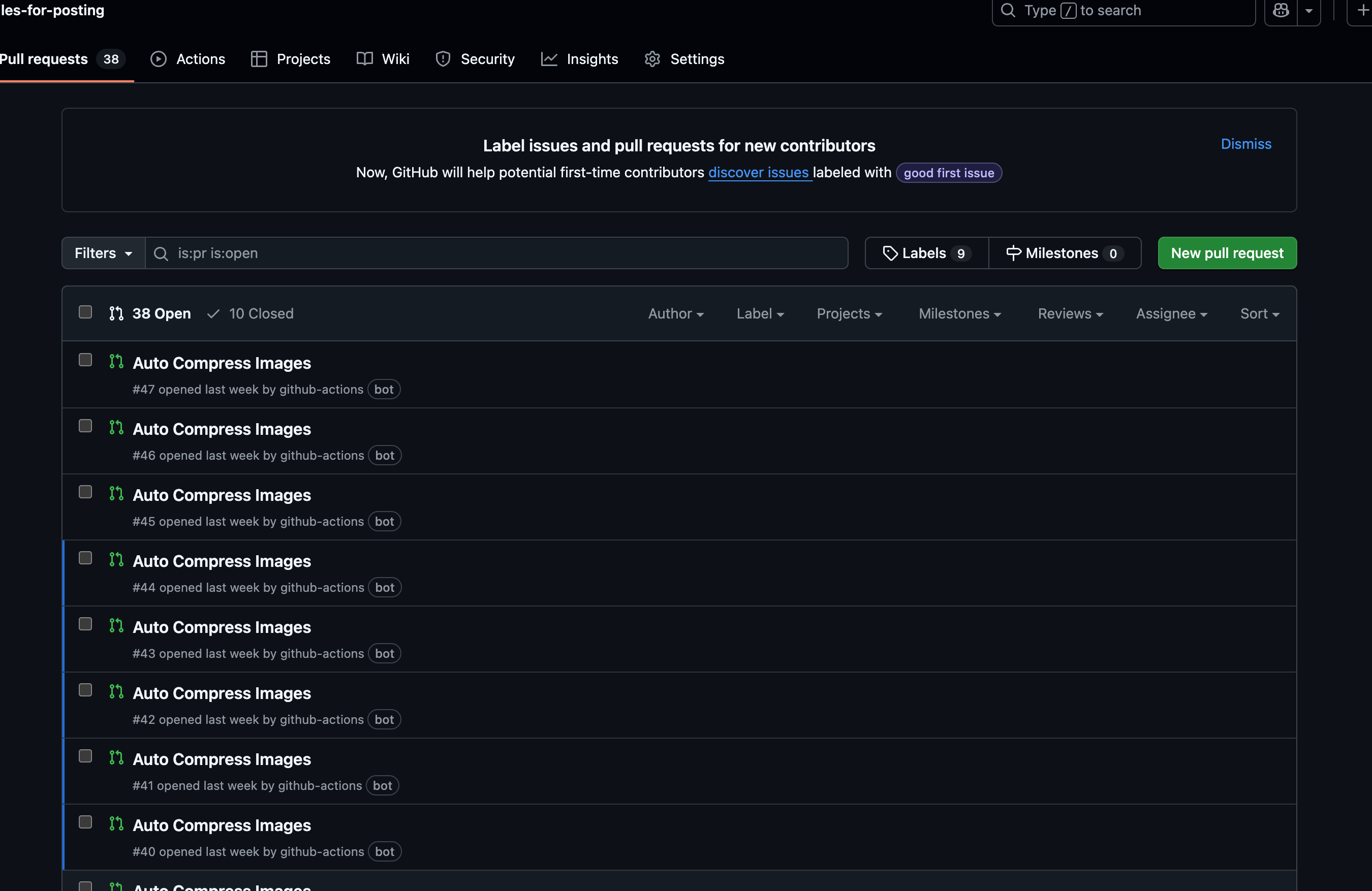
Task: Focus the Type / to search box
Action: 1124,10
